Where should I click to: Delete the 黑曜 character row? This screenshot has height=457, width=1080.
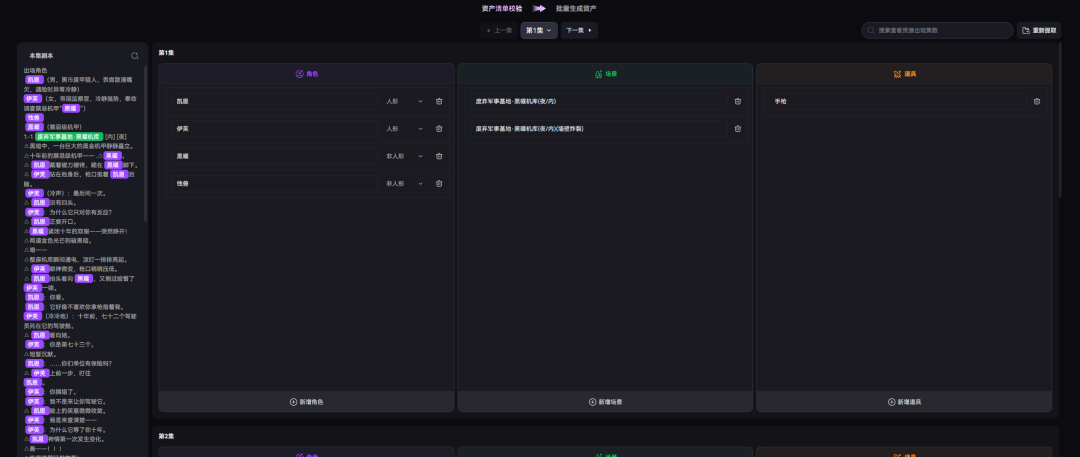(x=439, y=156)
